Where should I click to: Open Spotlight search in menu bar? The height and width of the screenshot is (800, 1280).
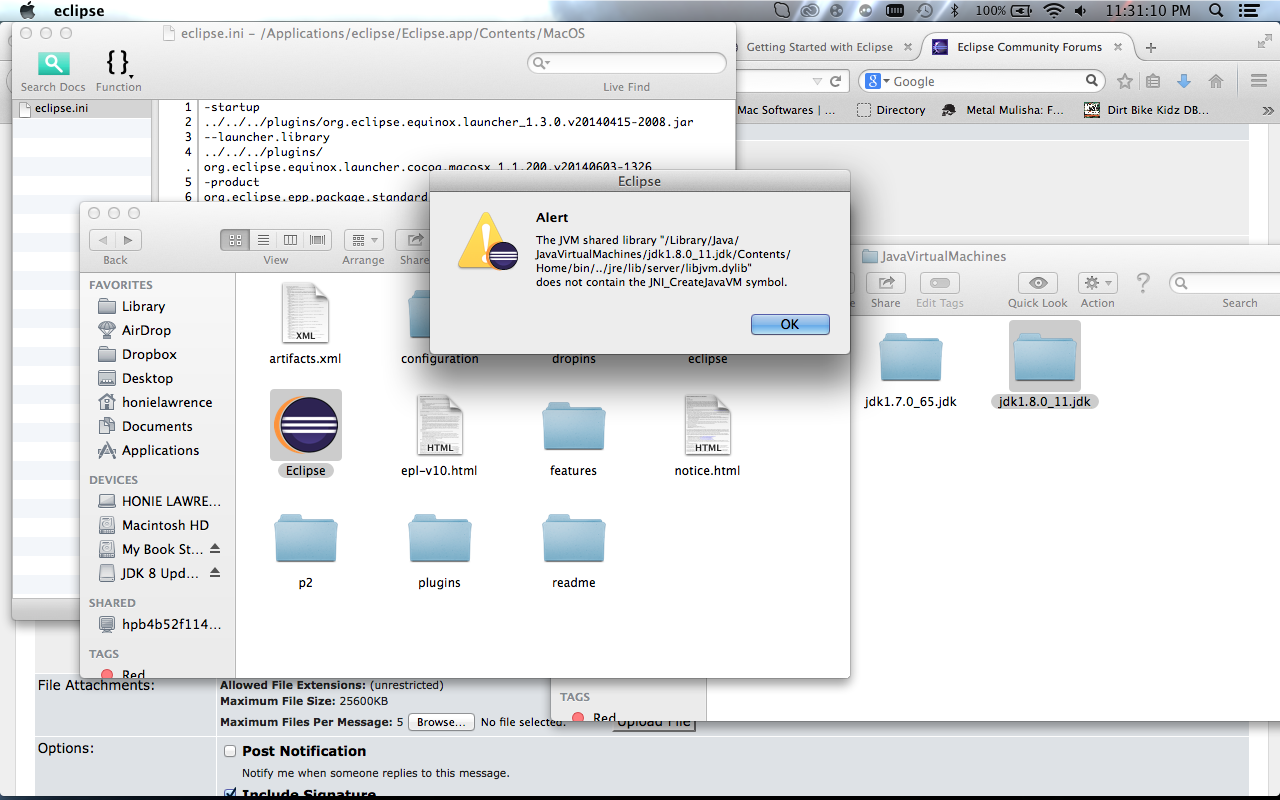[1215, 11]
